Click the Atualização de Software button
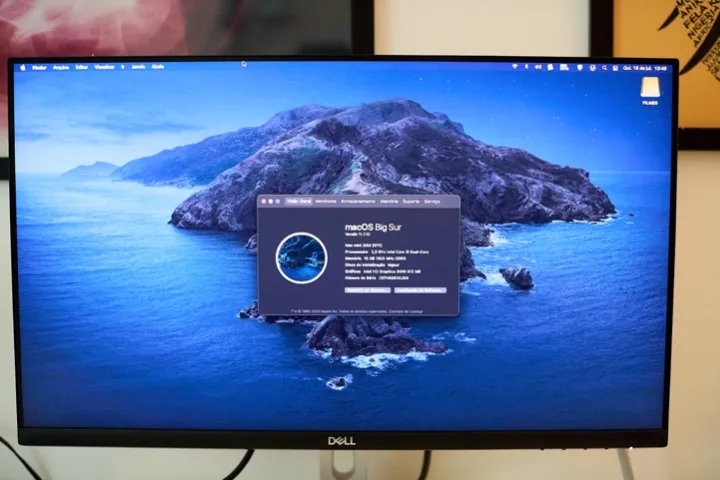720x480 pixels. pyautogui.click(x=420, y=290)
